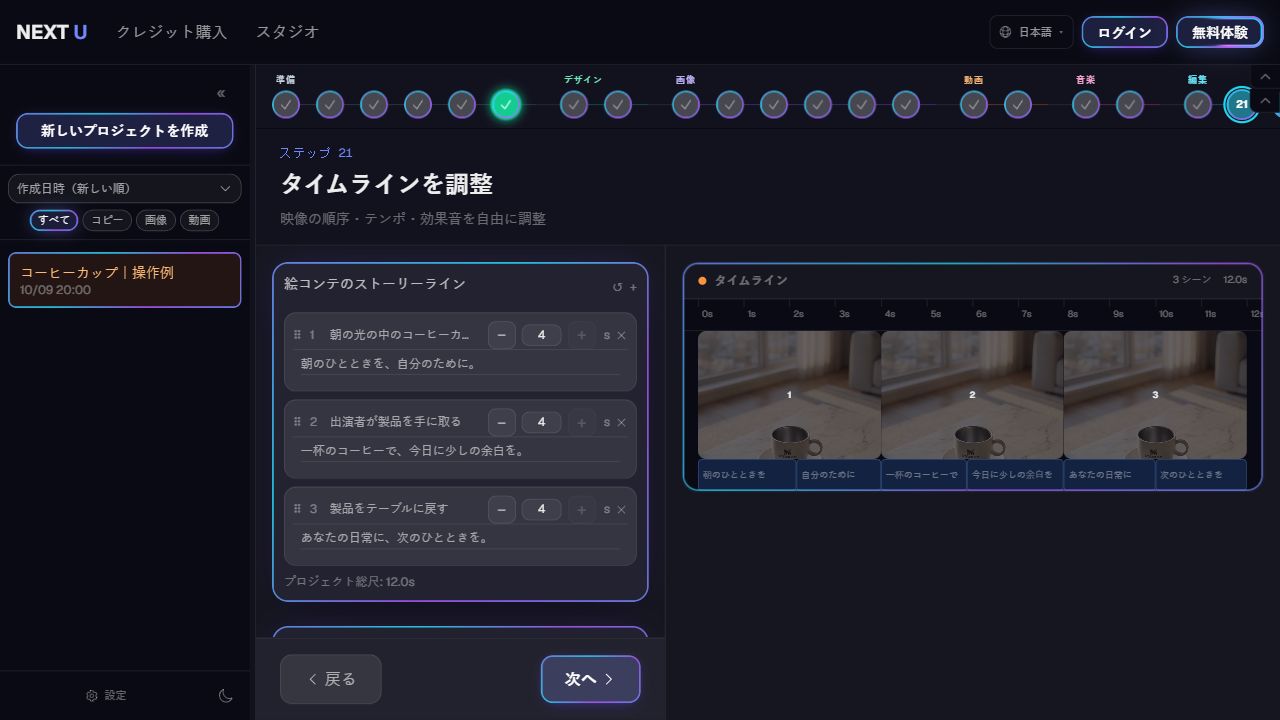Click scene 2 duration field showing 4
This screenshot has width=1280, height=720.
(542, 422)
